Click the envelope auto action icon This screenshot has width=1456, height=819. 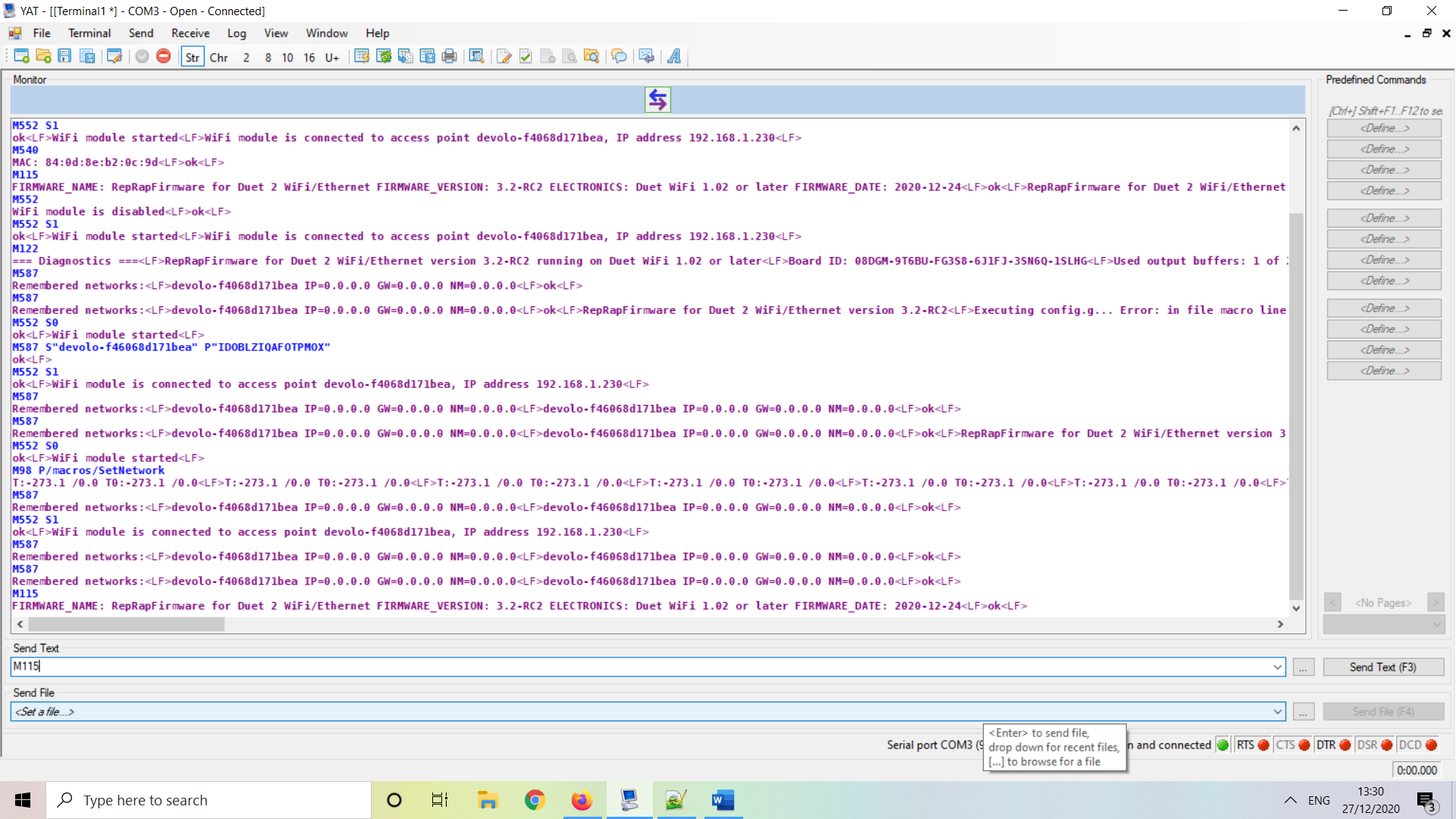coord(646,57)
